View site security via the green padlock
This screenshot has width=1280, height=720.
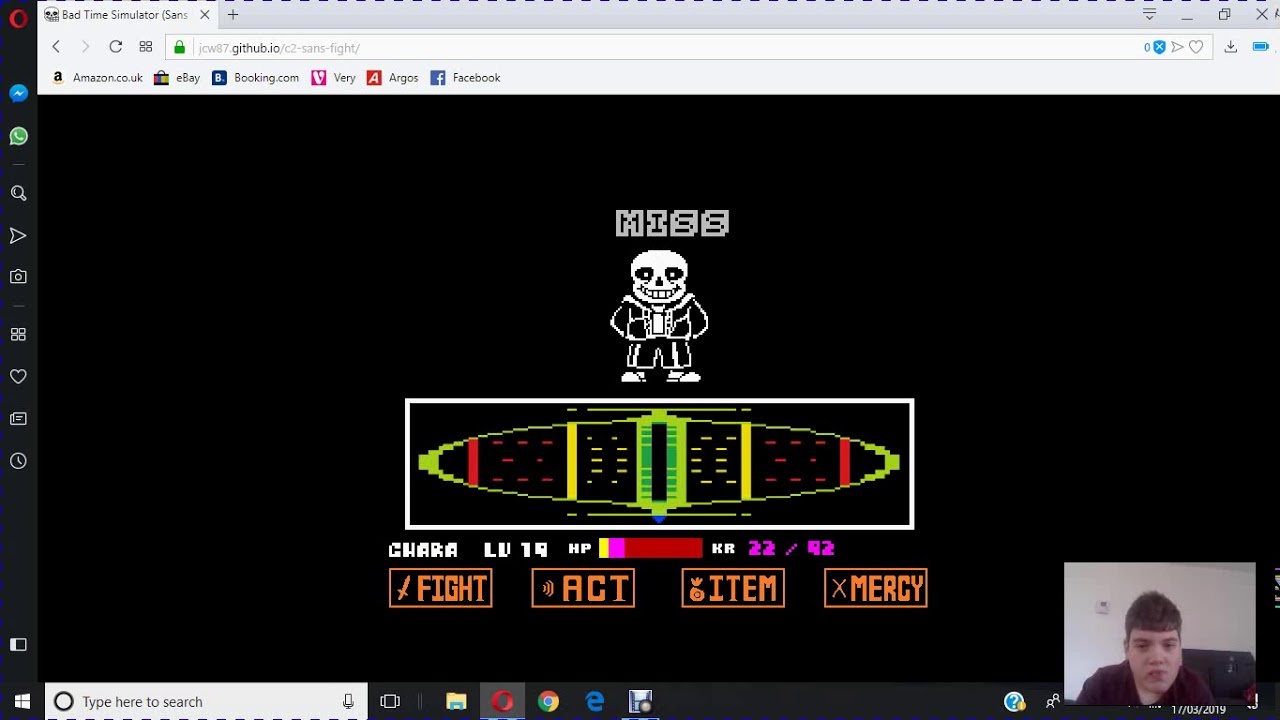[x=180, y=47]
